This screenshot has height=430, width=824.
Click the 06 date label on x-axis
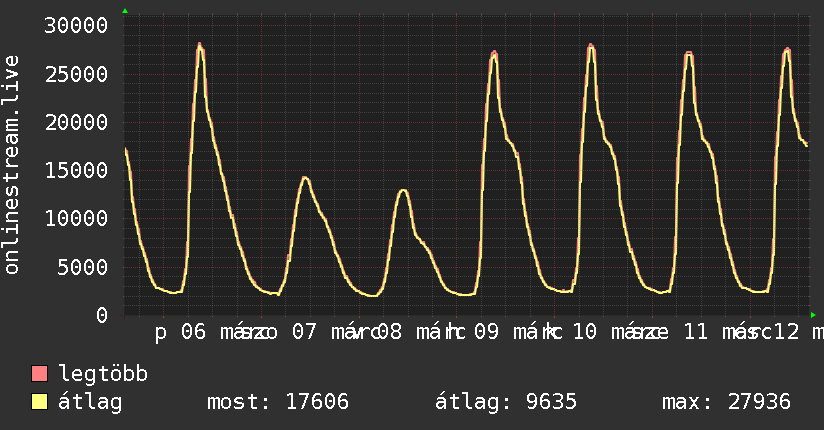[193, 332]
